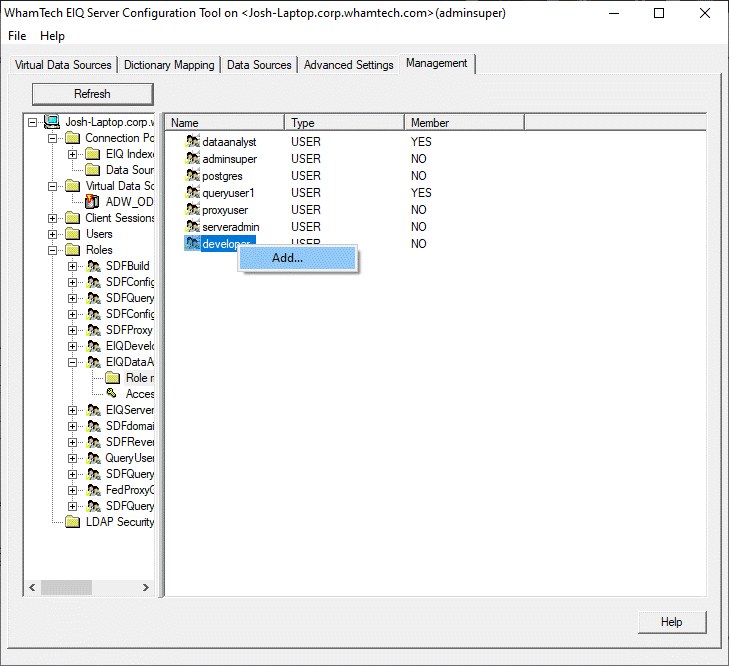Click the Role members folder icon

(113, 378)
